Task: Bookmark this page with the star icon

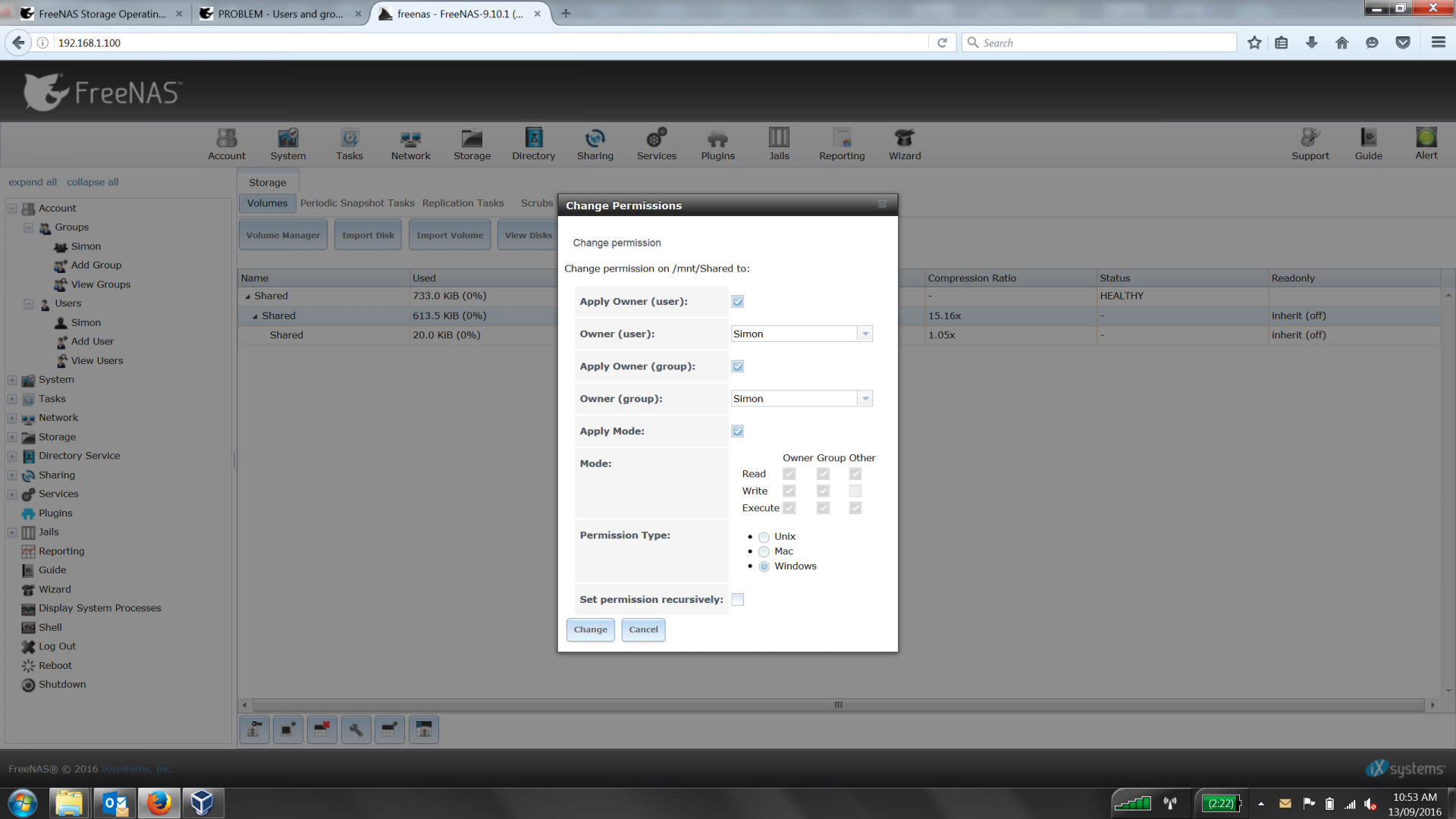Action: pyautogui.click(x=1254, y=42)
